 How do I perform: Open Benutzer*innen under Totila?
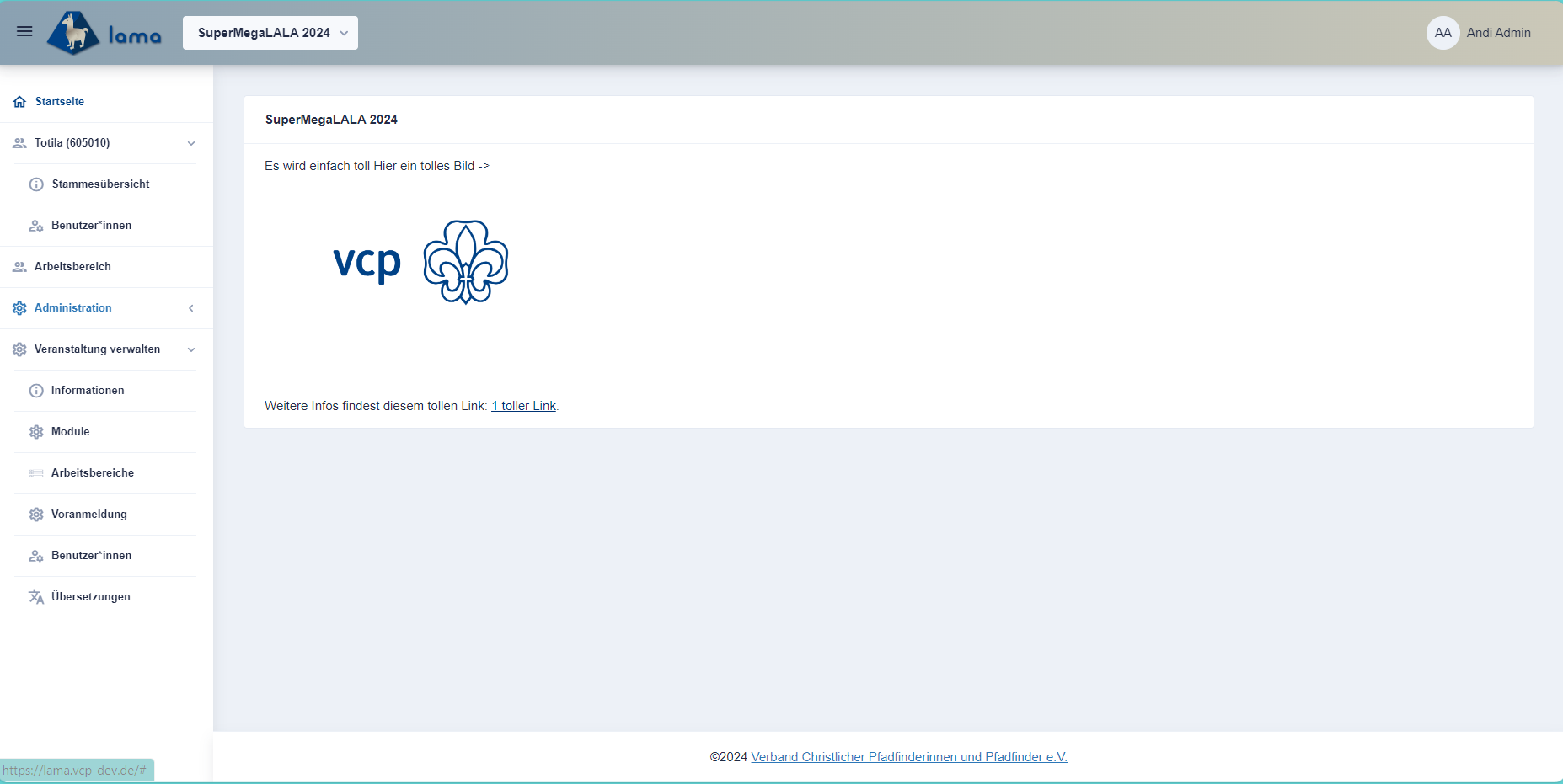pyautogui.click(x=92, y=226)
